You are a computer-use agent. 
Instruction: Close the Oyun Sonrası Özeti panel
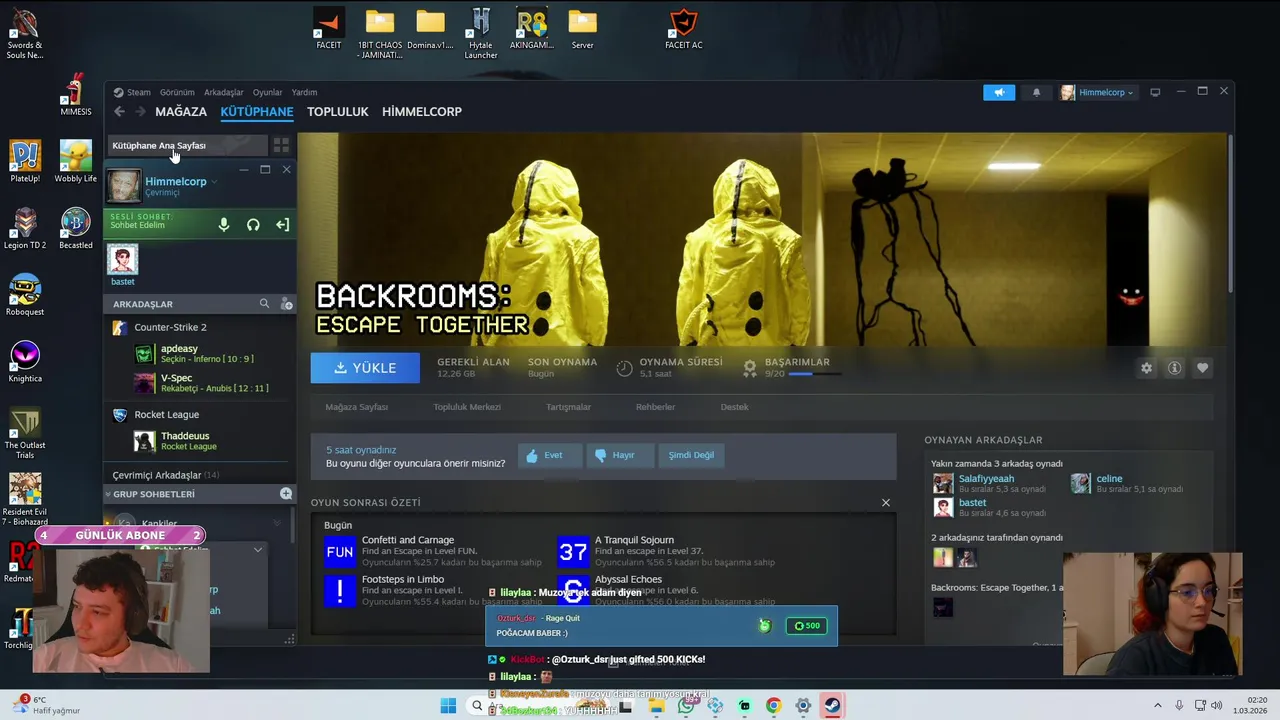click(885, 502)
